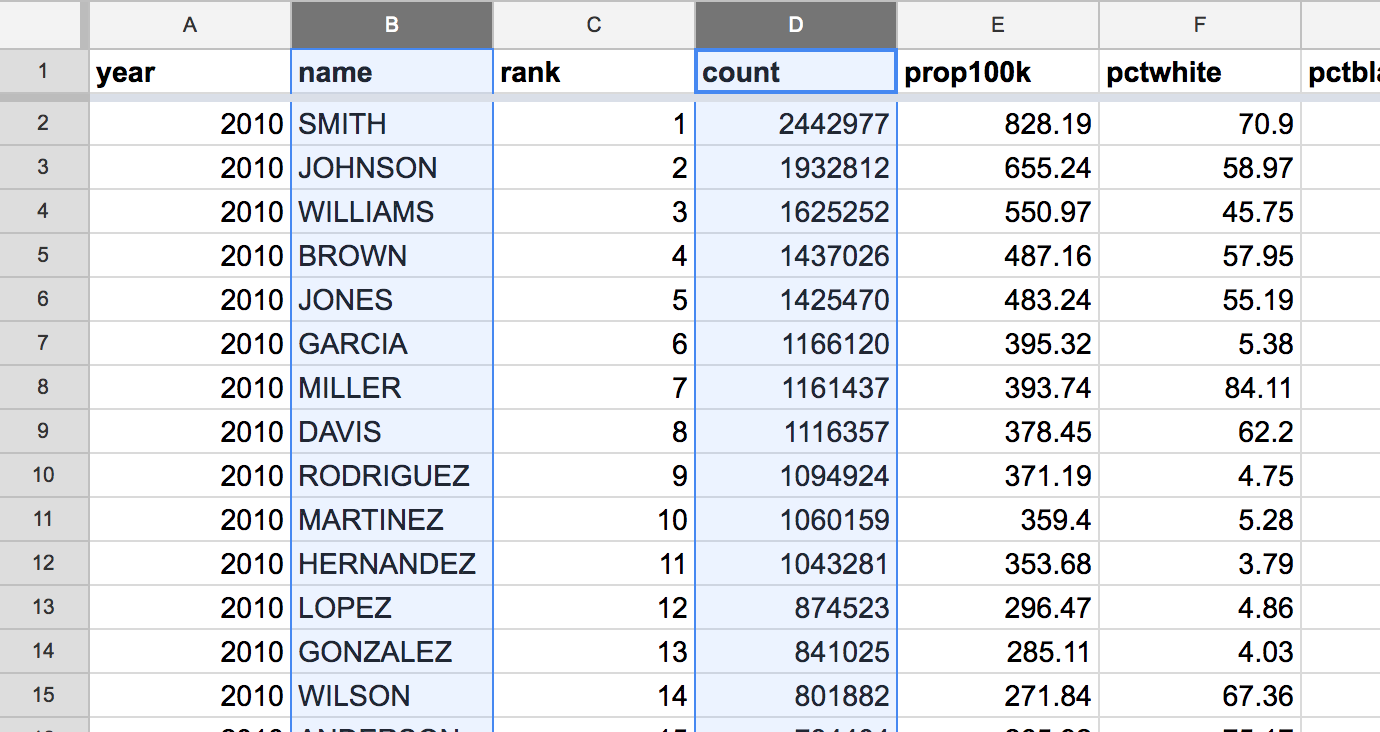Click pctwhite value 70.9
This screenshot has height=732, width=1380.
click(1200, 124)
